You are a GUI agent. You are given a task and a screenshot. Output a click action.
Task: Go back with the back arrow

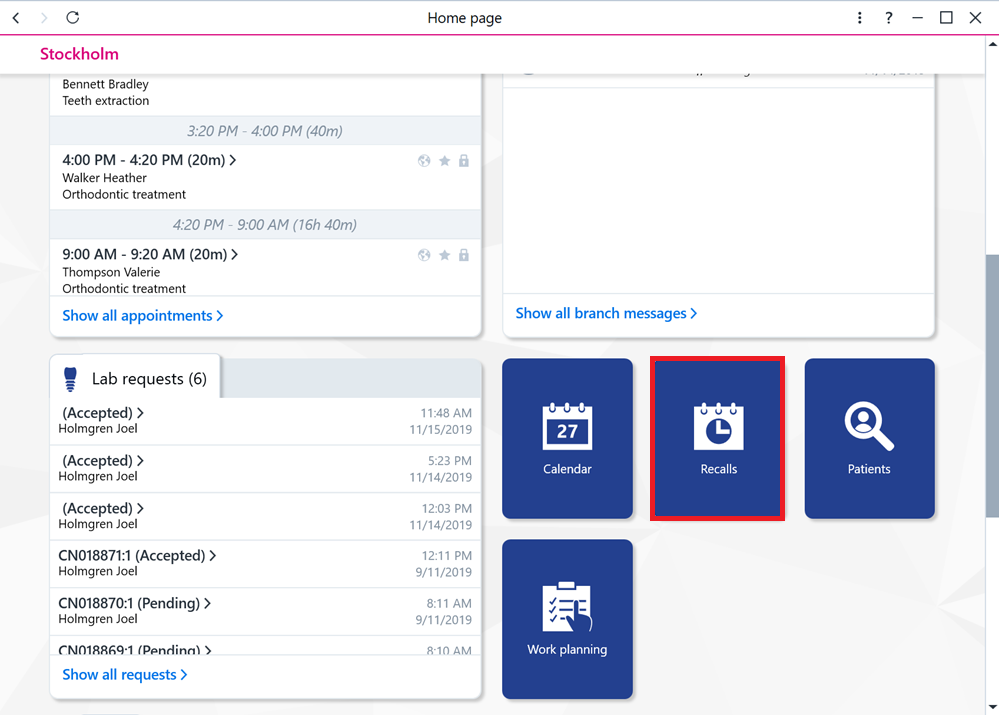pyautogui.click(x=17, y=18)
